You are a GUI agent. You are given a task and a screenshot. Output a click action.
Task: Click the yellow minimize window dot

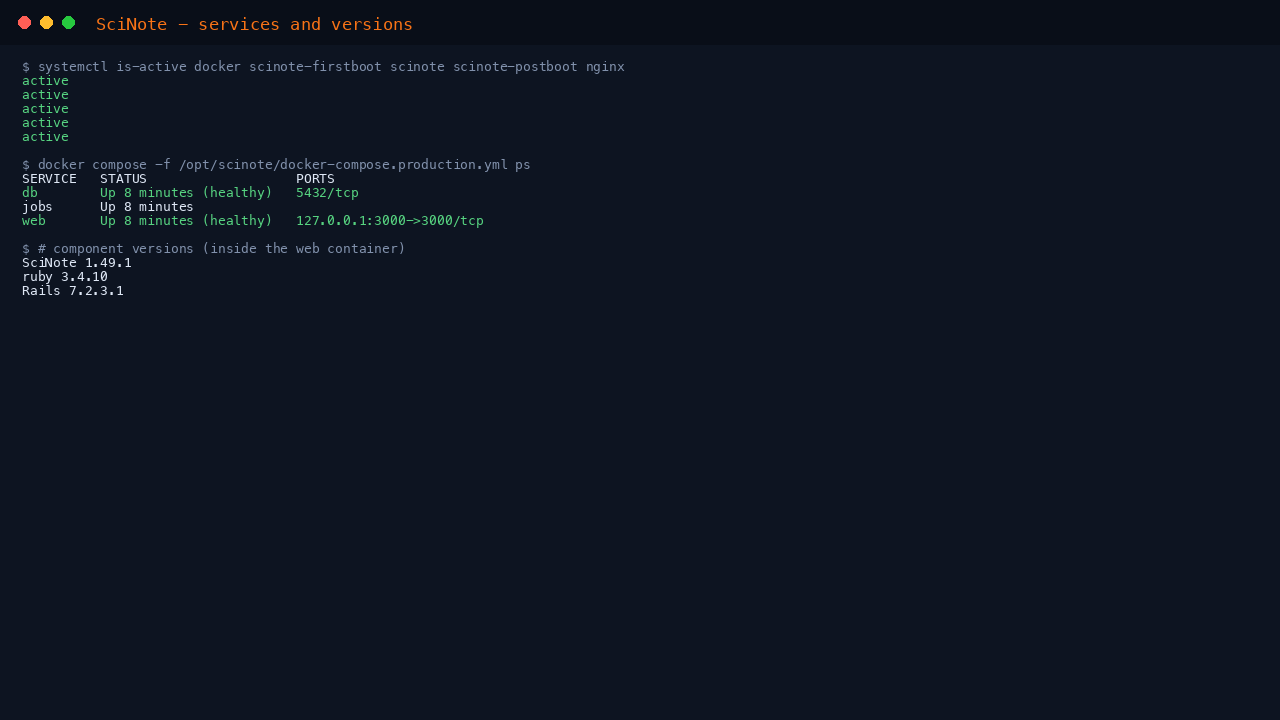coord(47,23)
